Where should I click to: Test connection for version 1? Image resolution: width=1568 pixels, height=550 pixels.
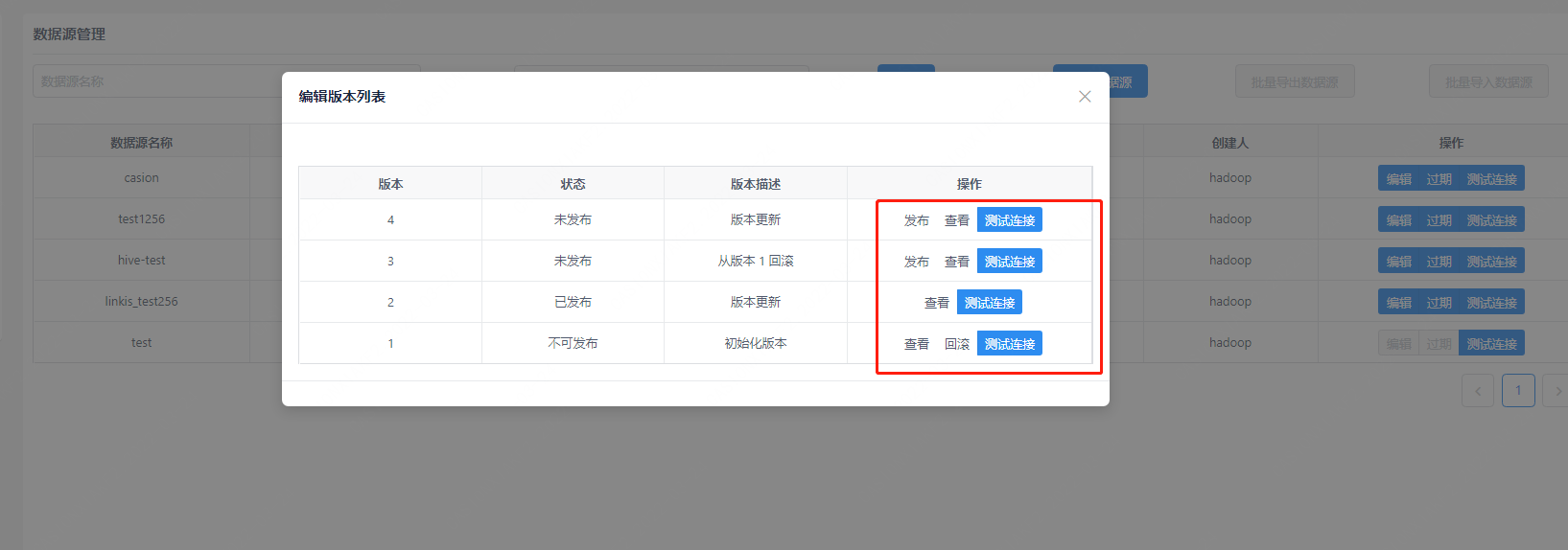pyautogui.click(x=1009, y=344)
